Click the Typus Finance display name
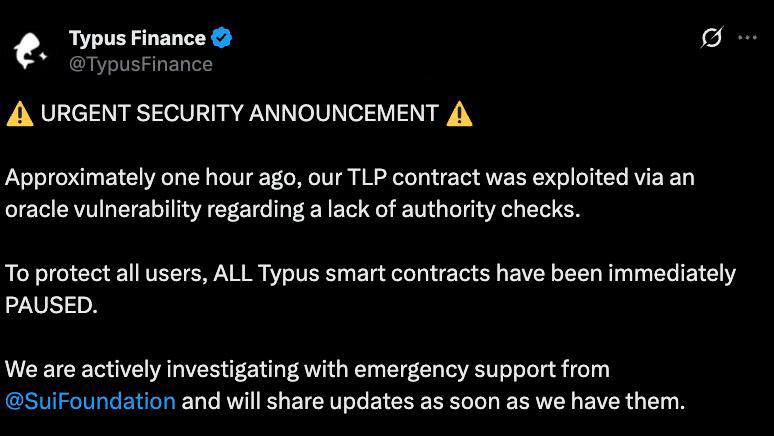The height and width of the screenshot is (436, 774). pyautogui.click(x=137, y=39)
